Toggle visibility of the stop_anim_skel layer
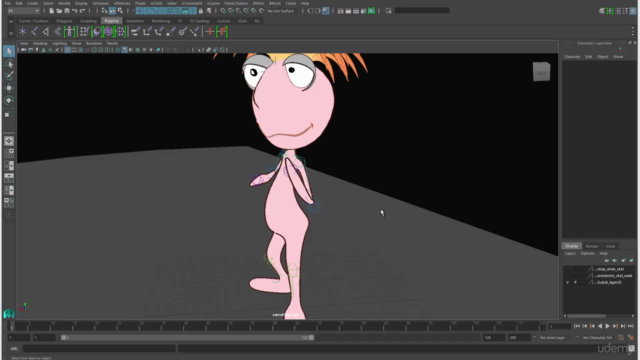This screenshot has height=360, width=640. coord(567,269)
